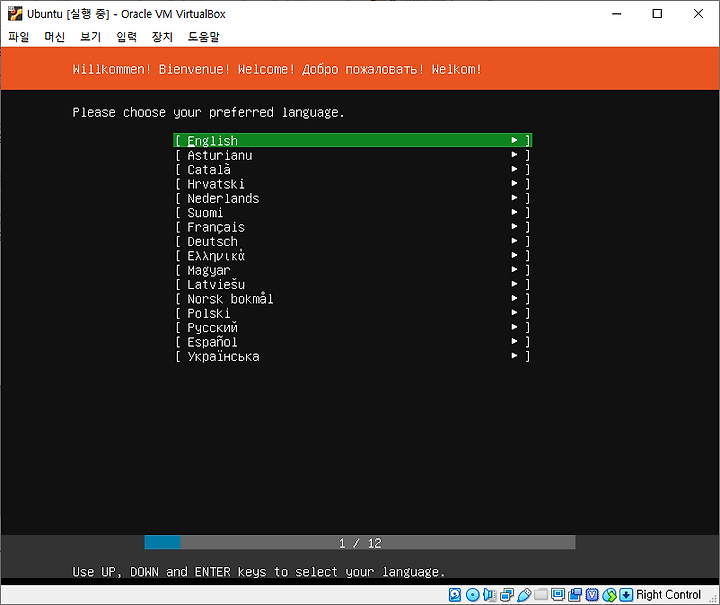Expand the arrow on the Español row

[515, 341]
